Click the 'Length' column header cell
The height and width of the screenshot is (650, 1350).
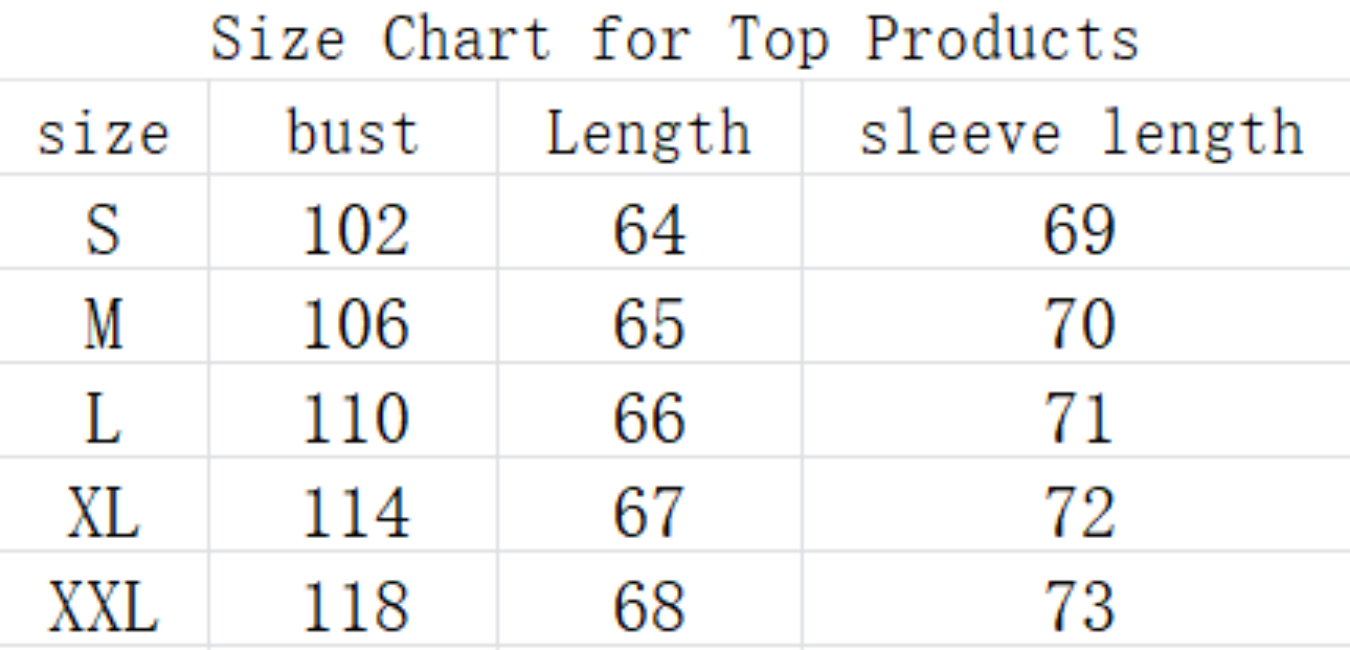(x=649, y=133)
